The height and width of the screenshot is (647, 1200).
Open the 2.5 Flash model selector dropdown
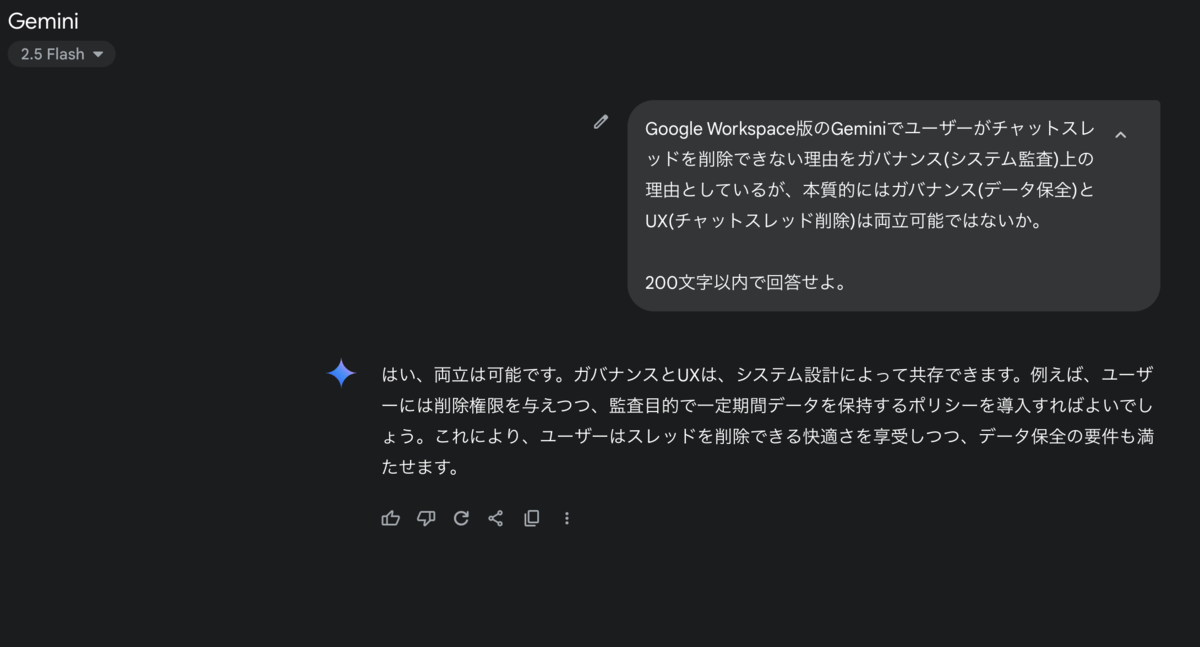pos(61,54)
